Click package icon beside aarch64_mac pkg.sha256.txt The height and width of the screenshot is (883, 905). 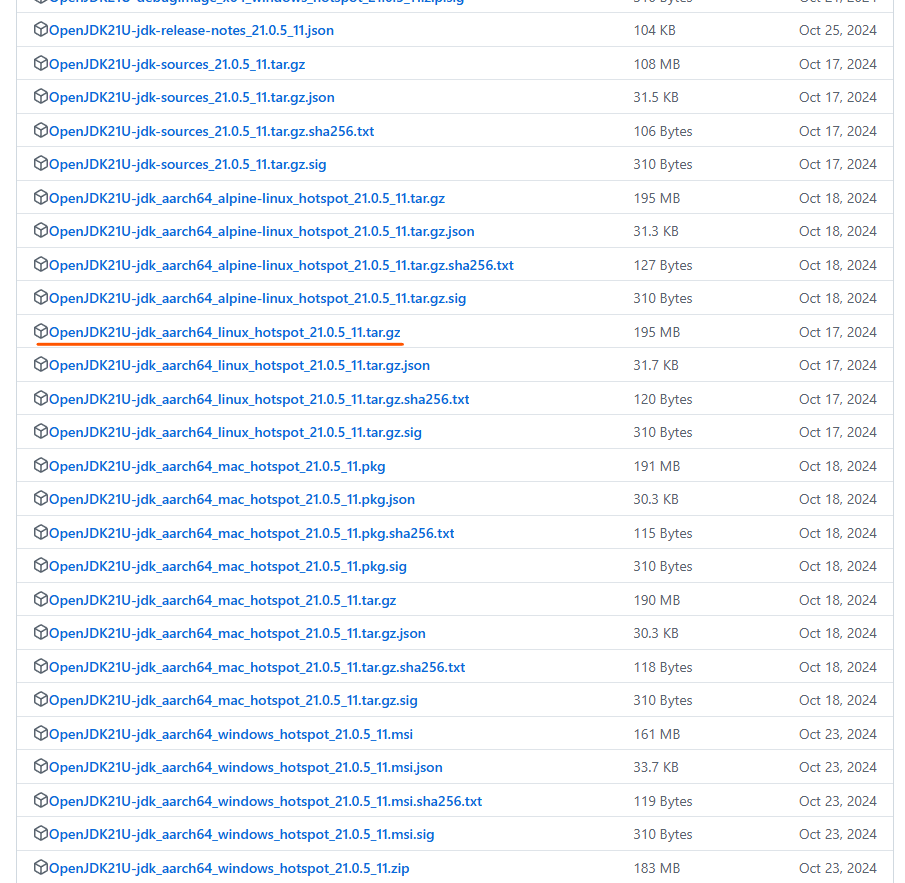40,532
